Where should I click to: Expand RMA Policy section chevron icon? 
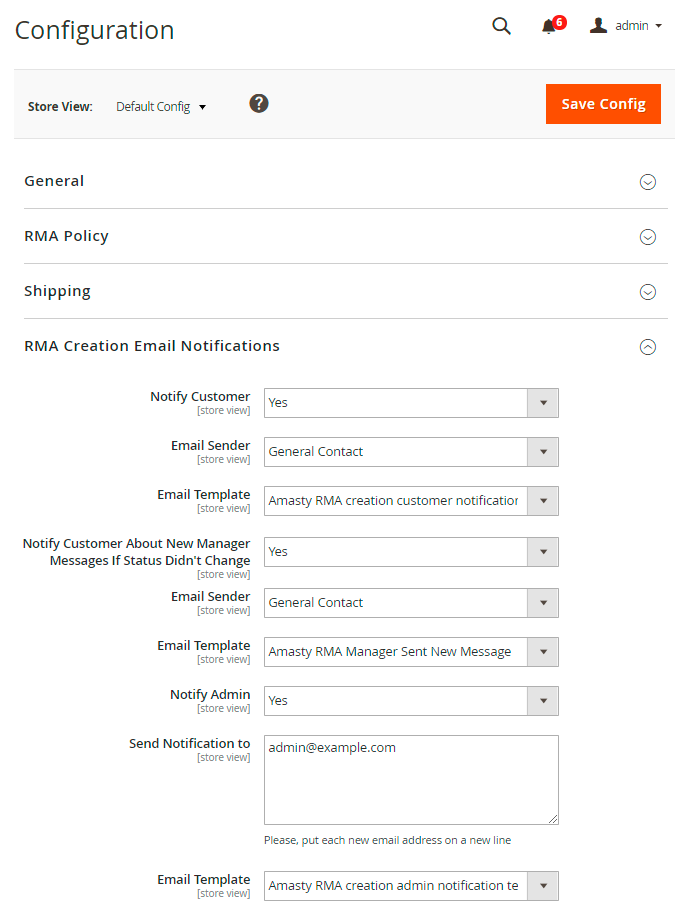pyautogui.click(x=648, y=237)
